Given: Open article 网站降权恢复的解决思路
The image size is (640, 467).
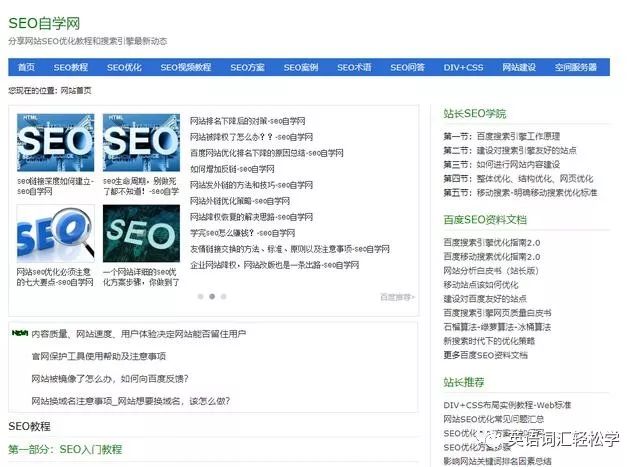Looking at the screenshot, I should [x=251, y=217].
